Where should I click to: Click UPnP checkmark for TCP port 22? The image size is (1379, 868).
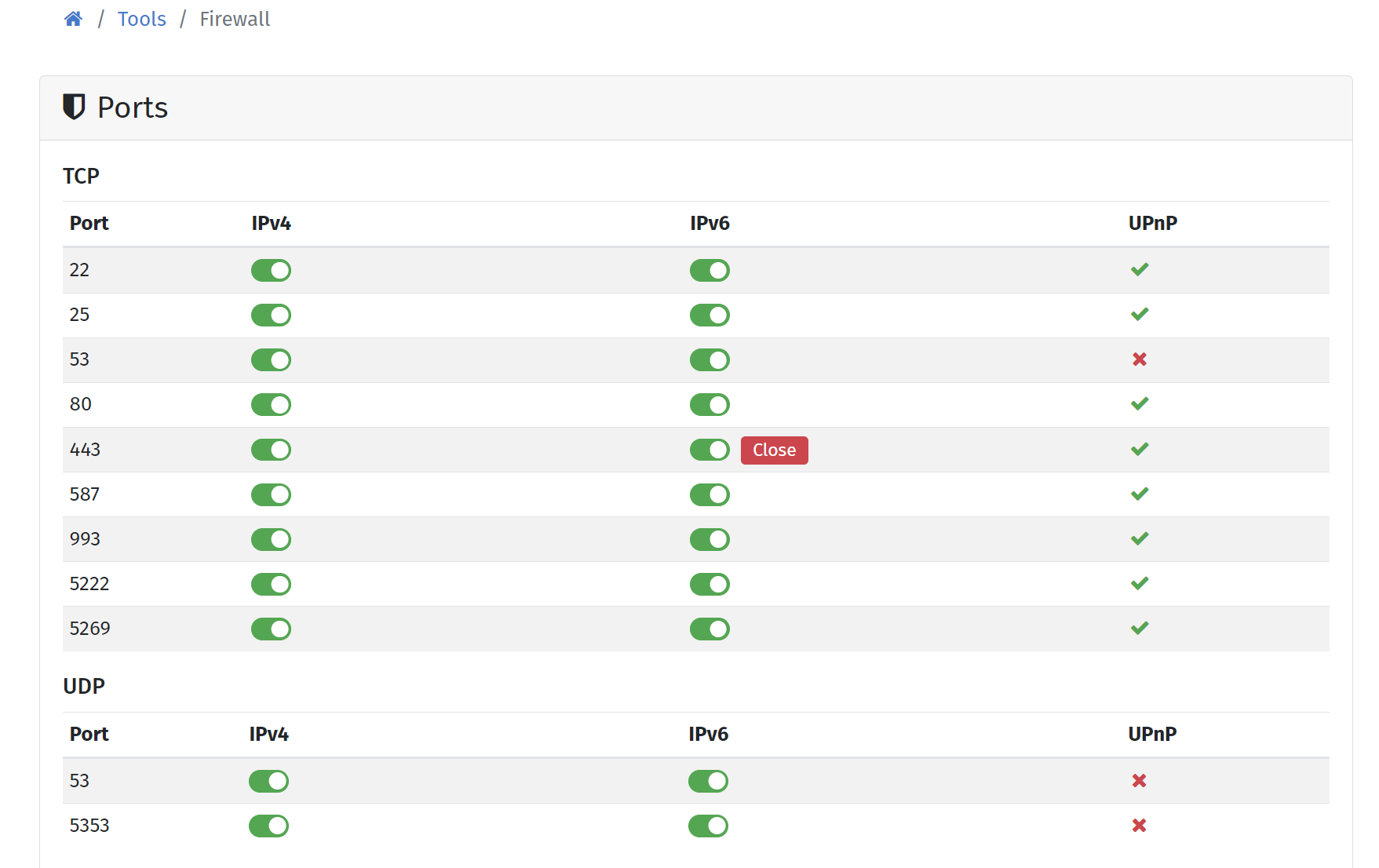tap(1140, 270)
